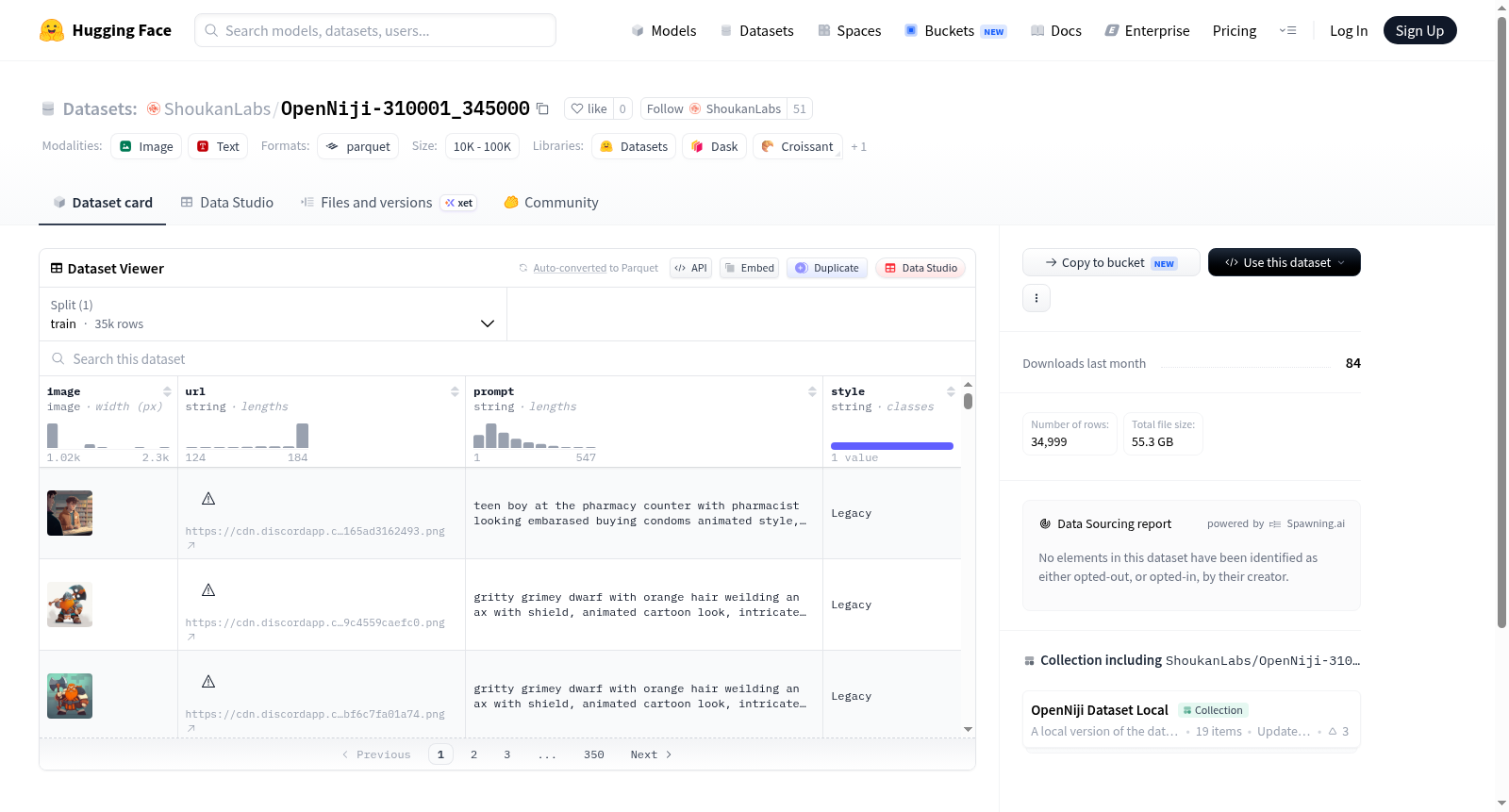
Task: Copy the dataset name using the copy icon
Action: (x=542, y=108)
